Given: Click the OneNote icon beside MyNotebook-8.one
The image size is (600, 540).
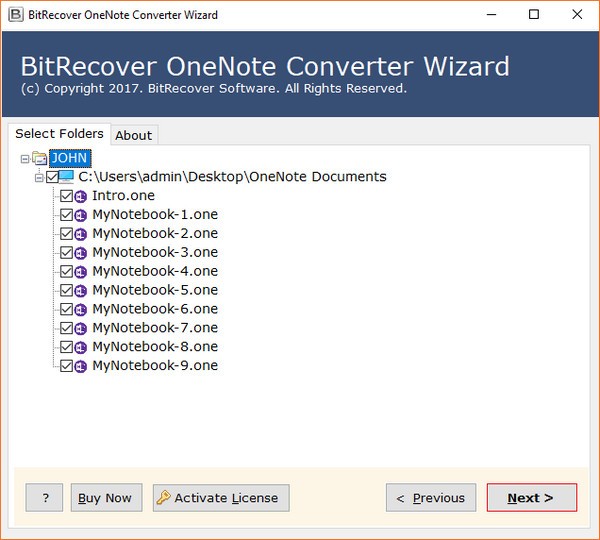Looking at the screenshot, I should (x=80, y=347).
